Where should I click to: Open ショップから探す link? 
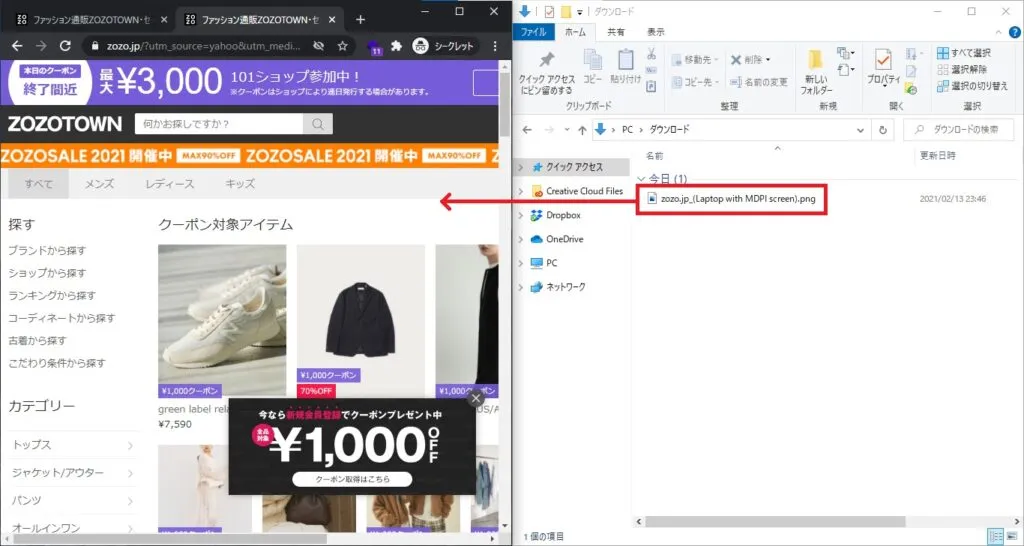[x=47, y=273]
